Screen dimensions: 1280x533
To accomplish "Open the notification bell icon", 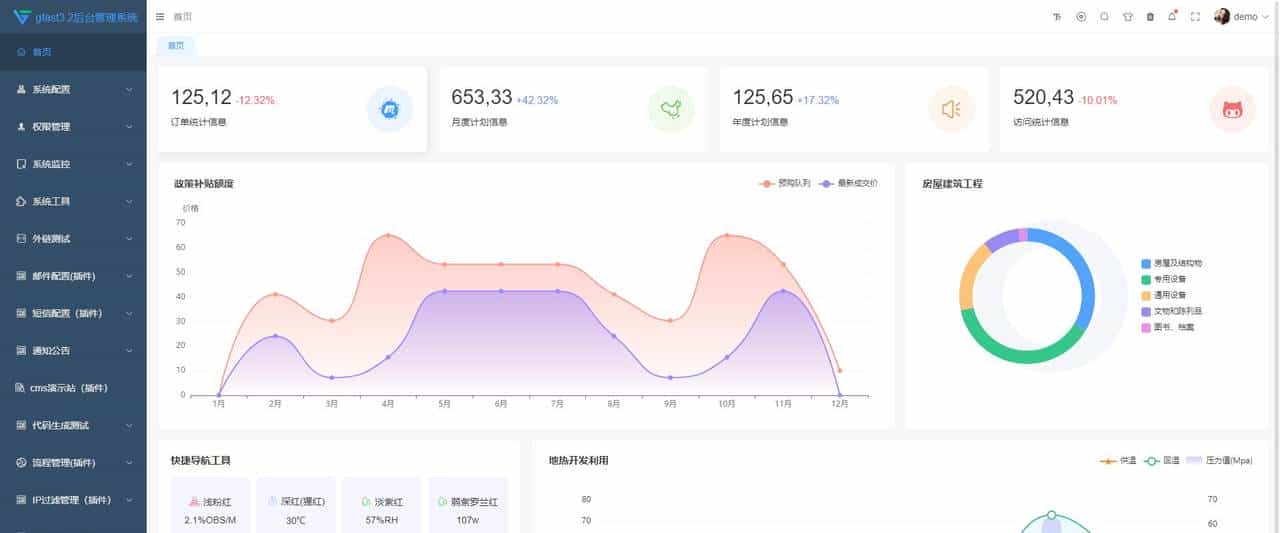I will click(1172, 17).
